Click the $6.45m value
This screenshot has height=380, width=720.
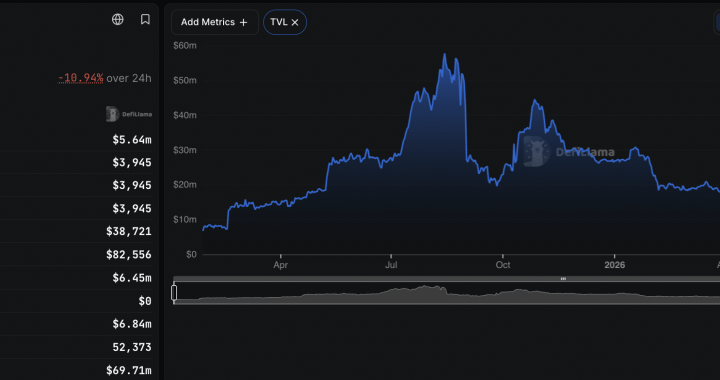pyautogui.click(x=132, y=278)
